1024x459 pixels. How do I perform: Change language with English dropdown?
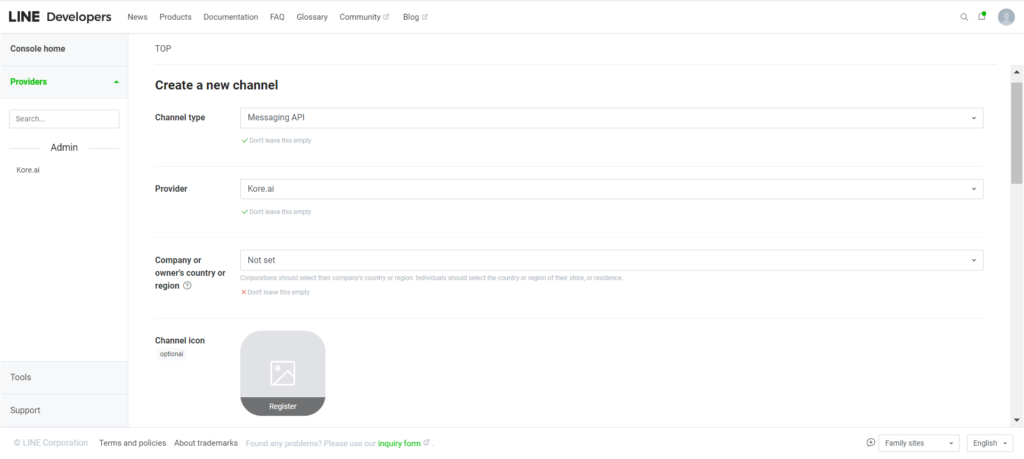pos(990,443)
